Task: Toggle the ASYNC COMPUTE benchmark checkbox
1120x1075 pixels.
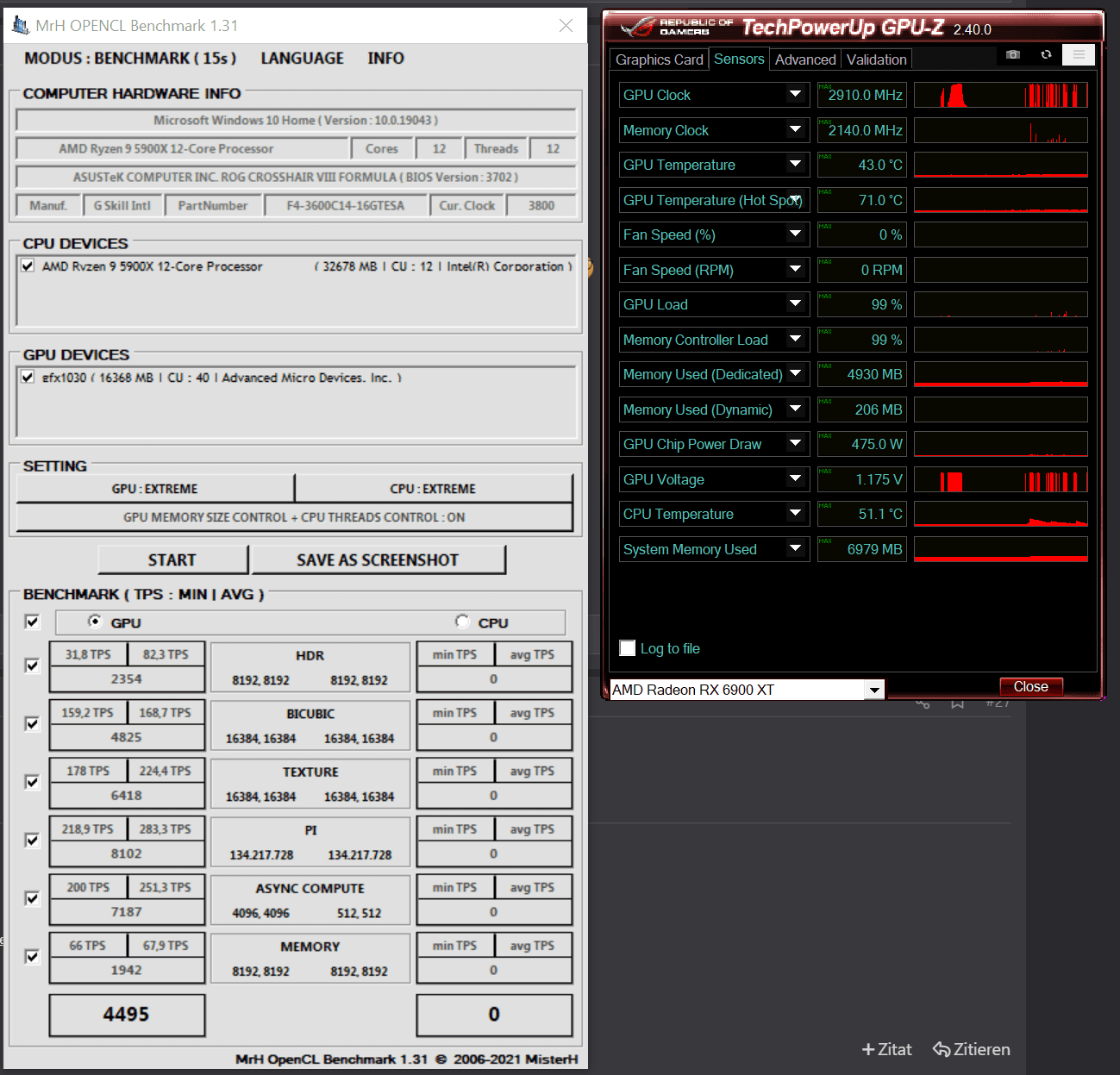Action: 33,898
